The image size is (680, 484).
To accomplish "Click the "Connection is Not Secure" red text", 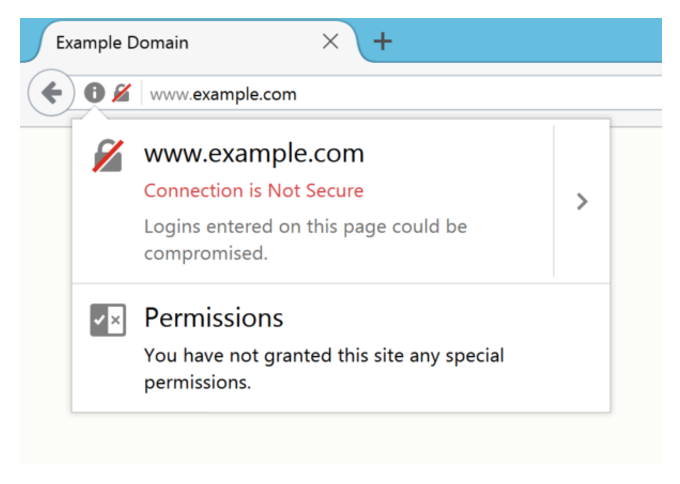I will 254,190.
